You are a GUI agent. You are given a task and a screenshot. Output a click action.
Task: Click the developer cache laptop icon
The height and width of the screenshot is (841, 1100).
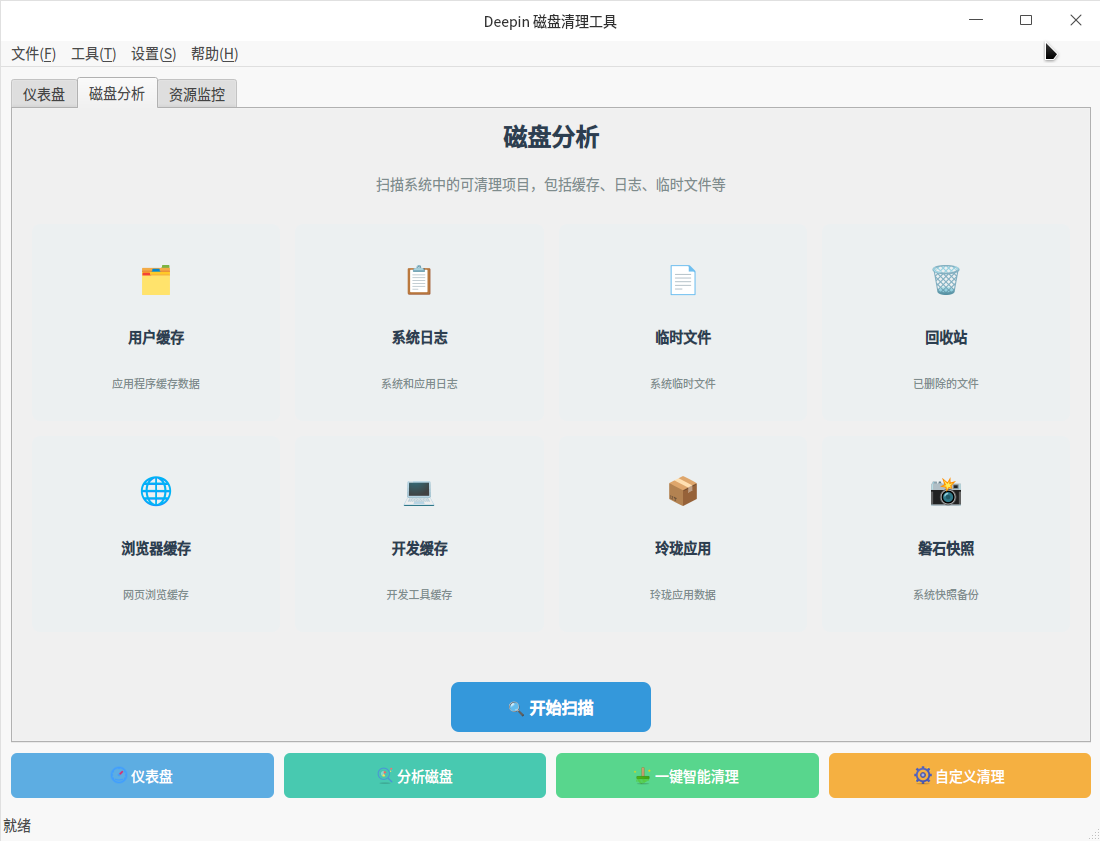[419, 491]
